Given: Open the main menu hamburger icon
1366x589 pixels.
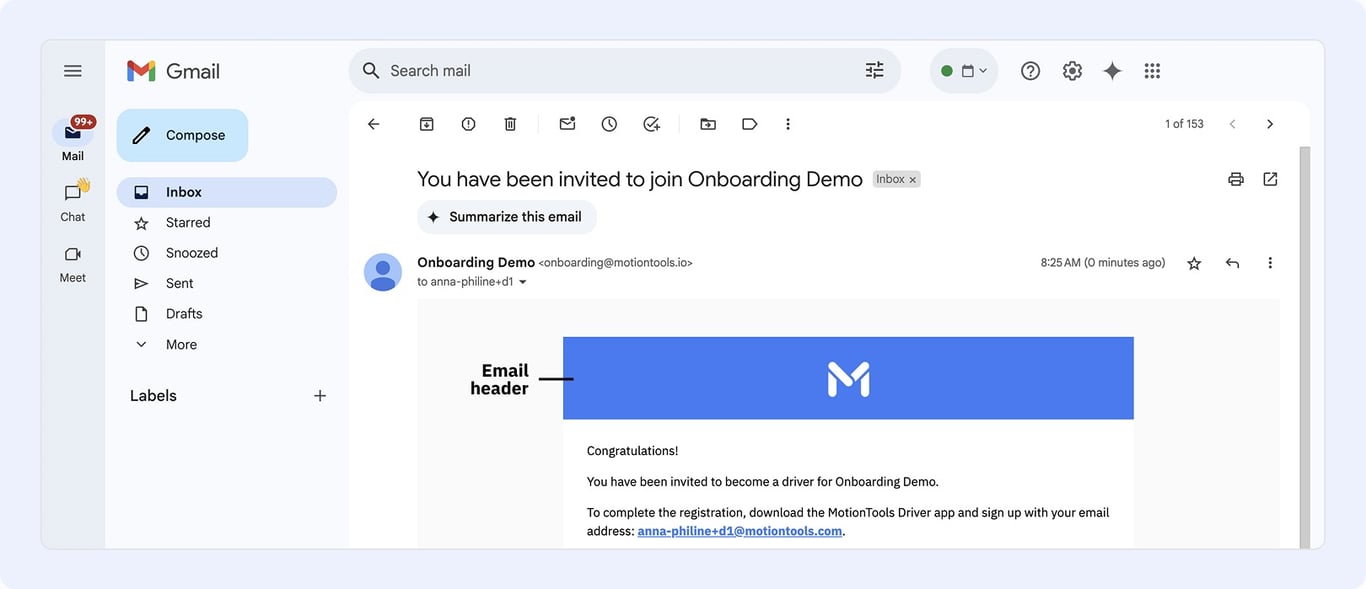Looking at the screenshot, I should click(72, 71).
